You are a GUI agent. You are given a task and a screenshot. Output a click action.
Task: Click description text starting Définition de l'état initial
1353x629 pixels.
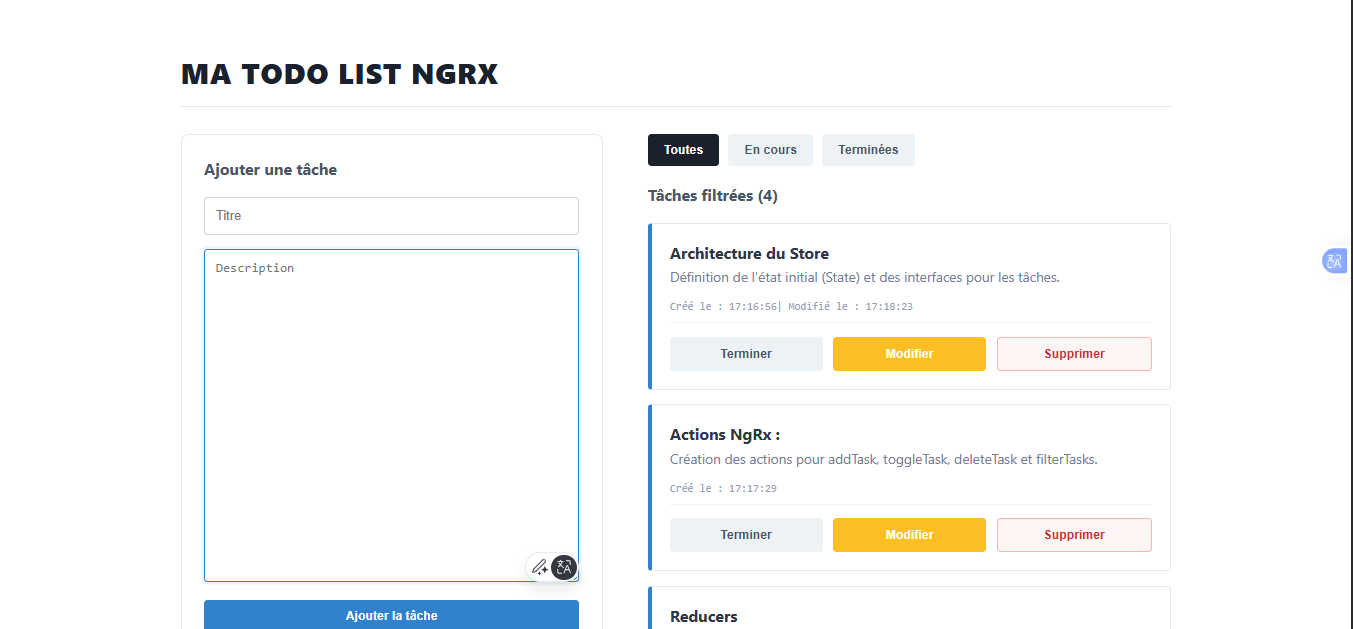[x=865, y=278]
